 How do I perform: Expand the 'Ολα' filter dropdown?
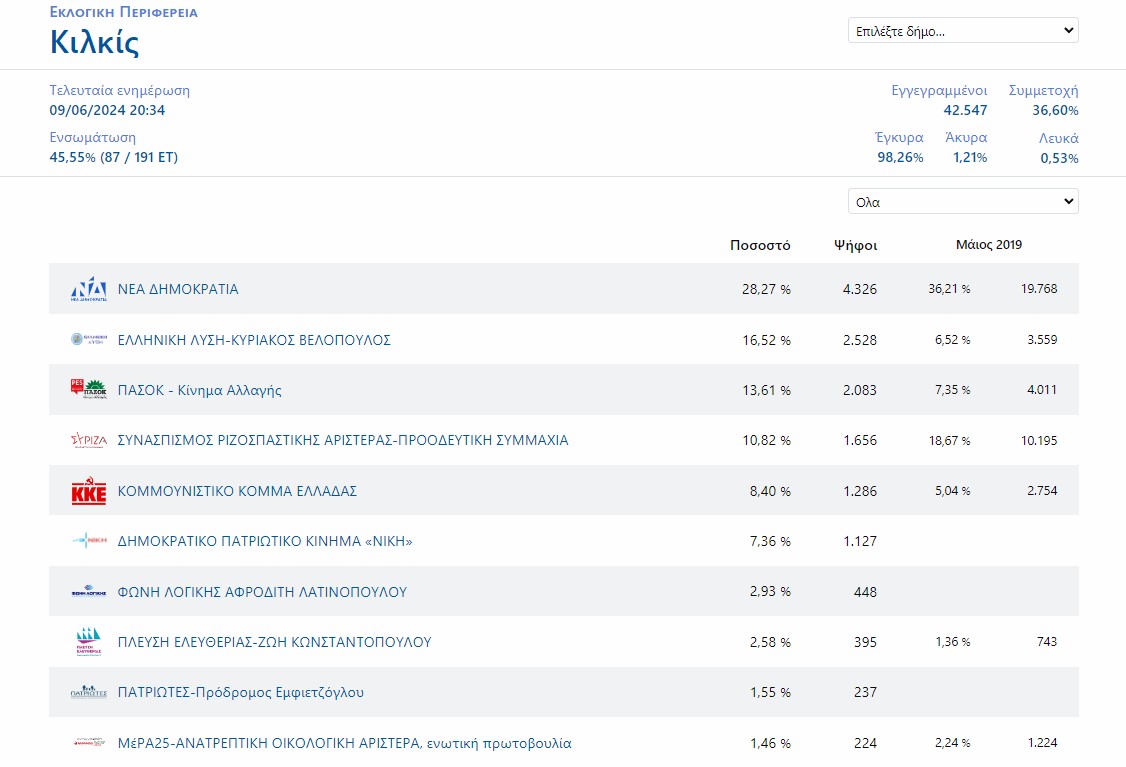963,202
